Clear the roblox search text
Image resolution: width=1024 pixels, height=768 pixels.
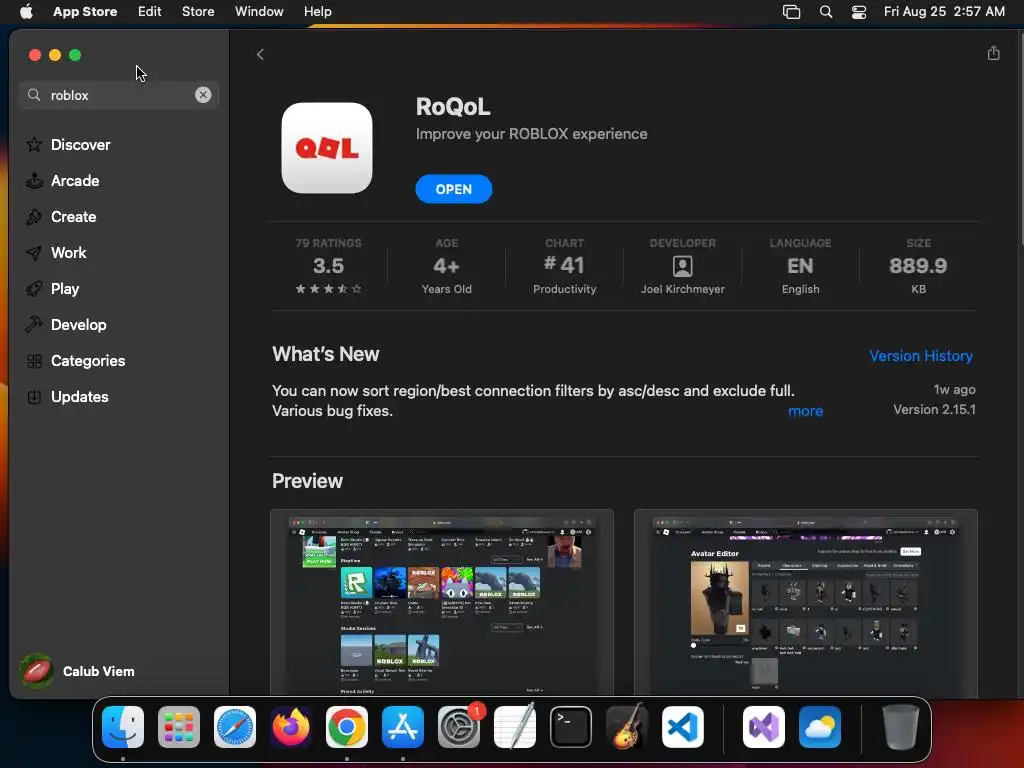[203, 95]
